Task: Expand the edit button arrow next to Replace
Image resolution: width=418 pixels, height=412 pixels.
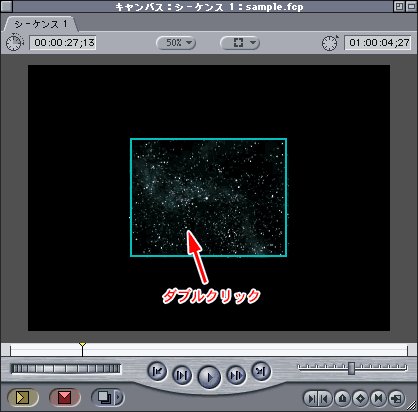Action: pos(119,397)
